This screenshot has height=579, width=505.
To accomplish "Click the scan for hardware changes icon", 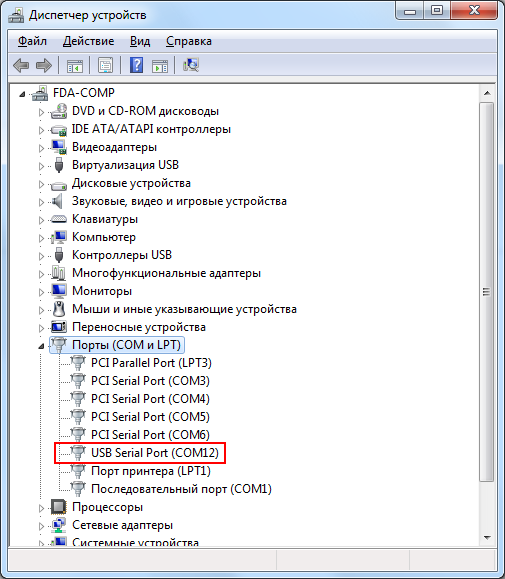I will click(191, 65).
